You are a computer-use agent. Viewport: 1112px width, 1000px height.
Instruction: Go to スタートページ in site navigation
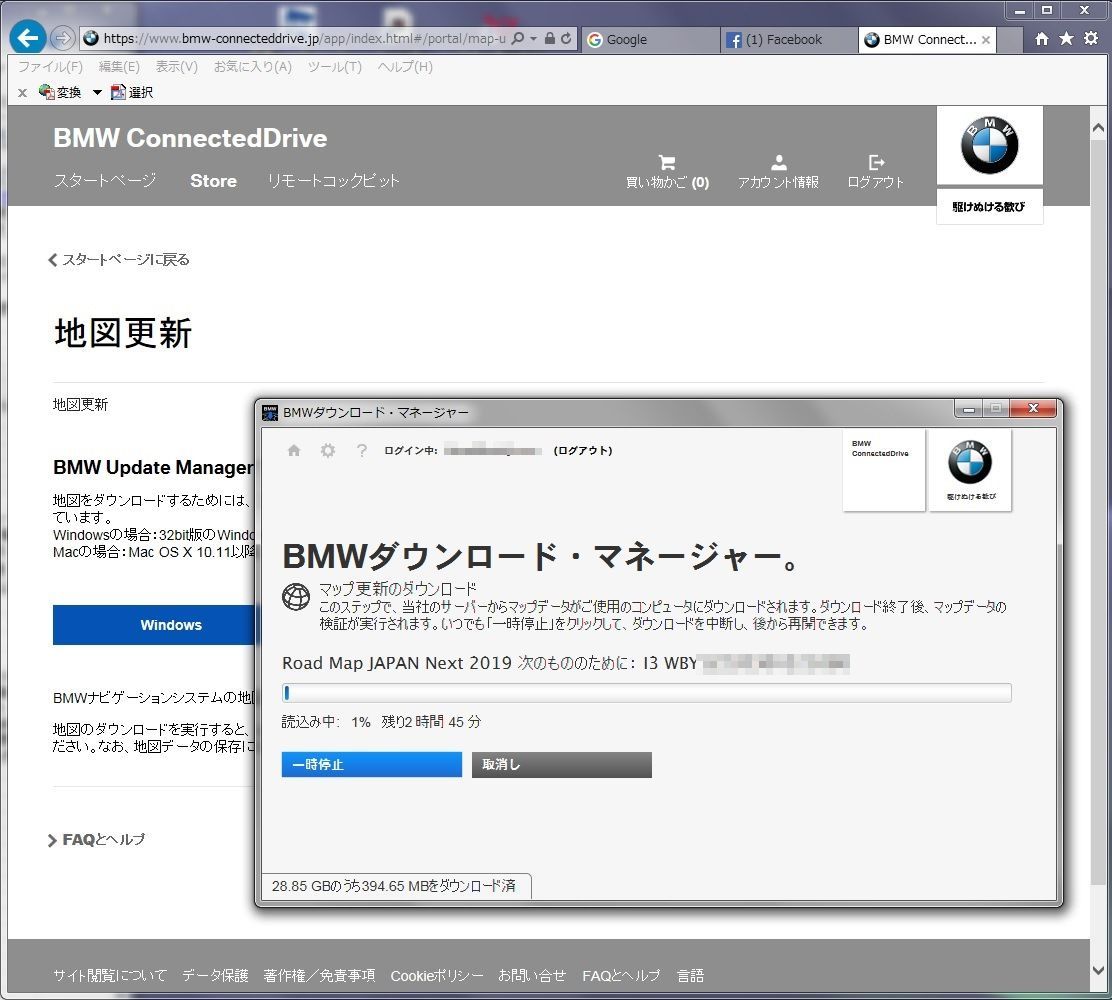pos(105,180)
